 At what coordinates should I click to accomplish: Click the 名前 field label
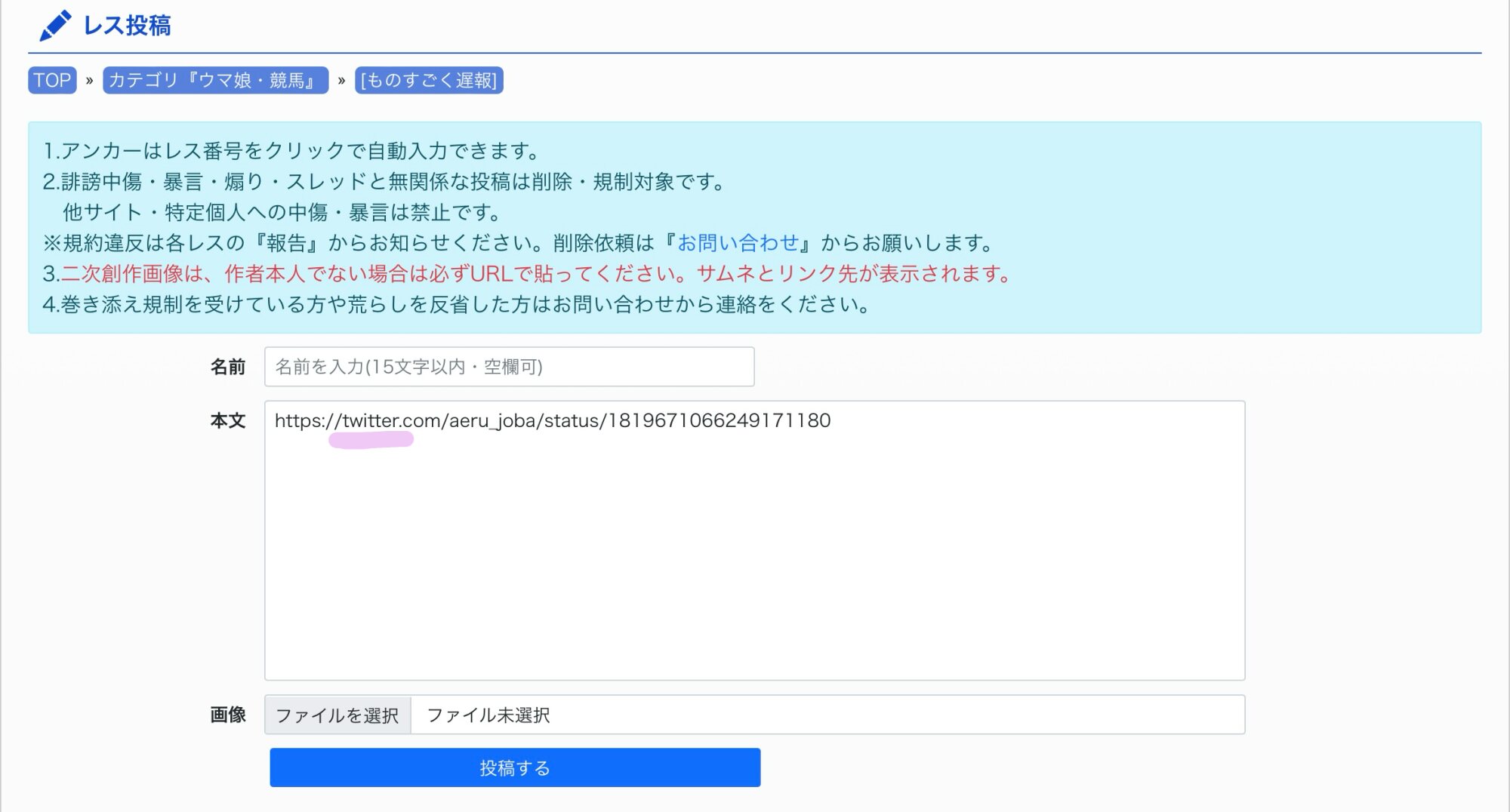(227, 367)
